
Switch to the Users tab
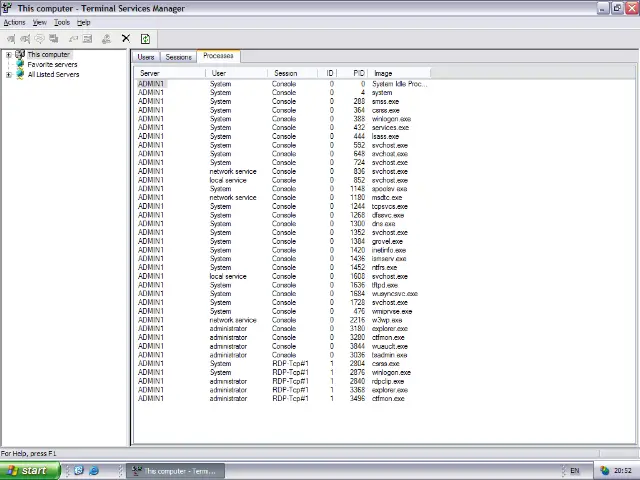(x=146, y=57)
